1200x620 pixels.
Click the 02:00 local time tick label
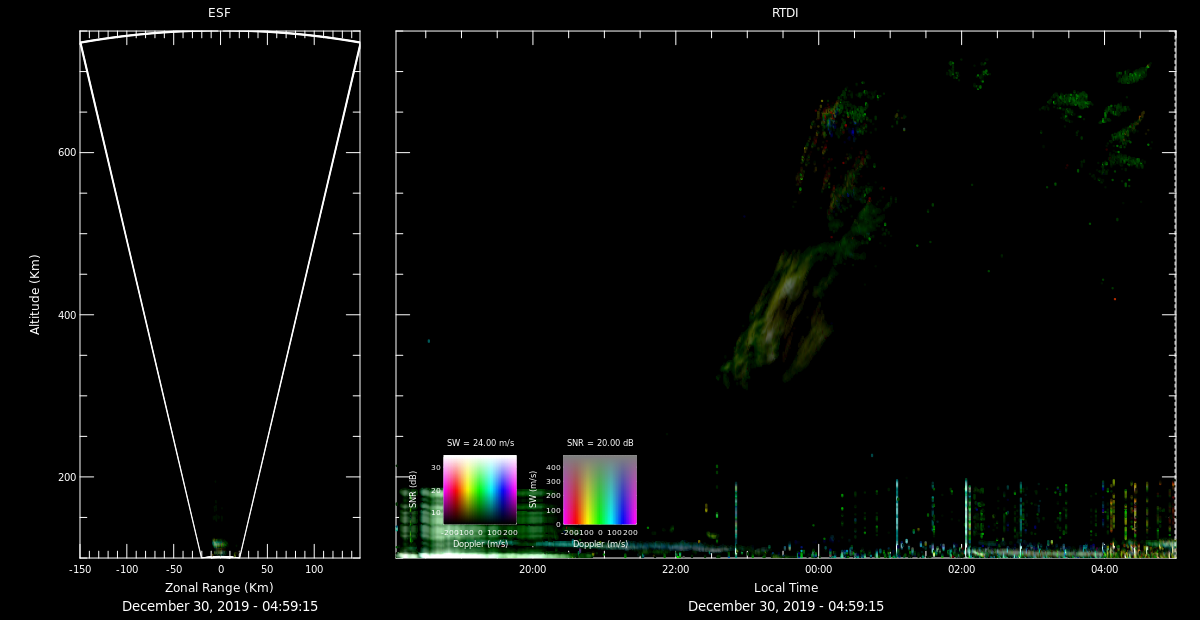961,569
